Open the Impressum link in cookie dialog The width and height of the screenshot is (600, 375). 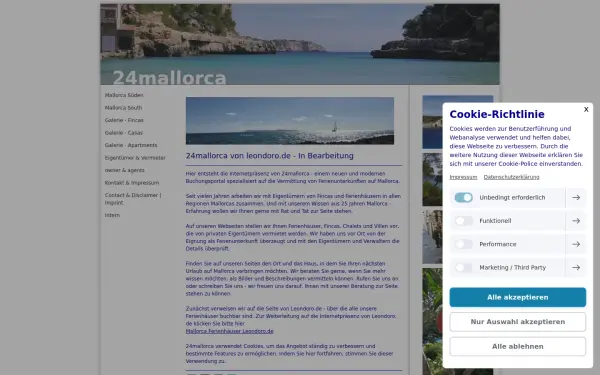pyautogui.click(x=463, y=177)
